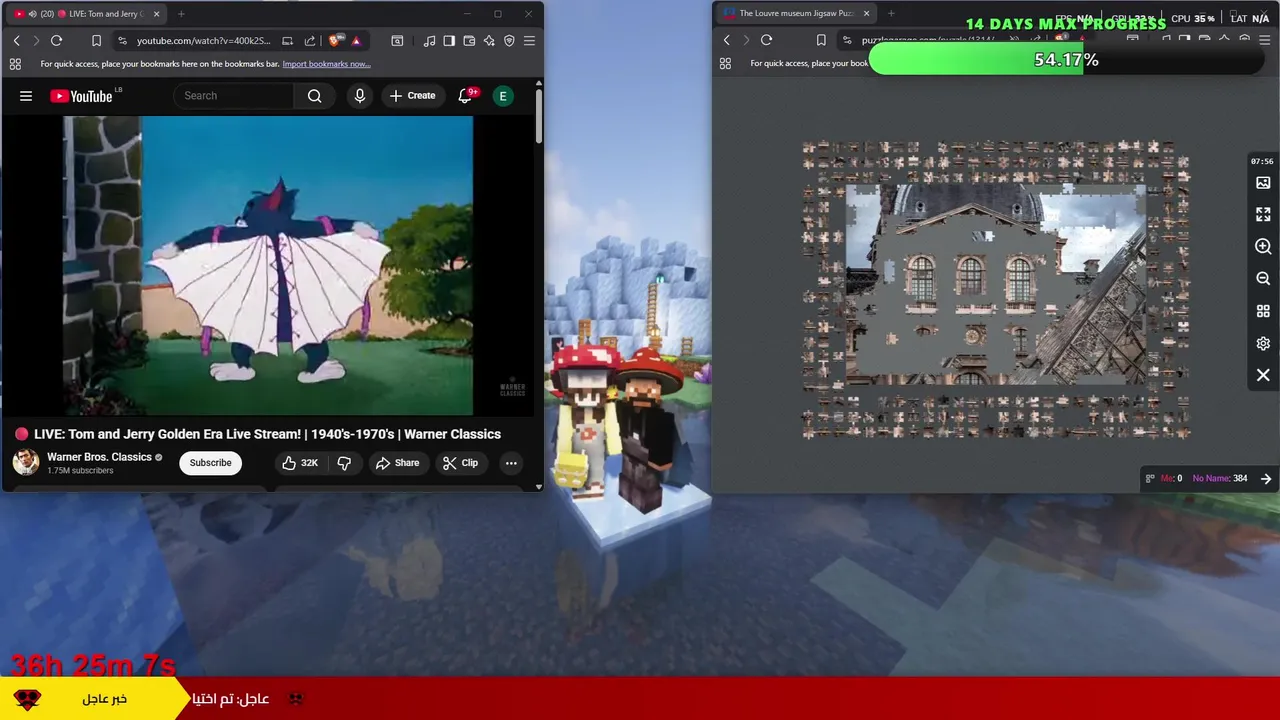The image size is (1280, 720).
Task: Open the apps grid in YouTube window bookmarks bar
Action: [15, 64]
